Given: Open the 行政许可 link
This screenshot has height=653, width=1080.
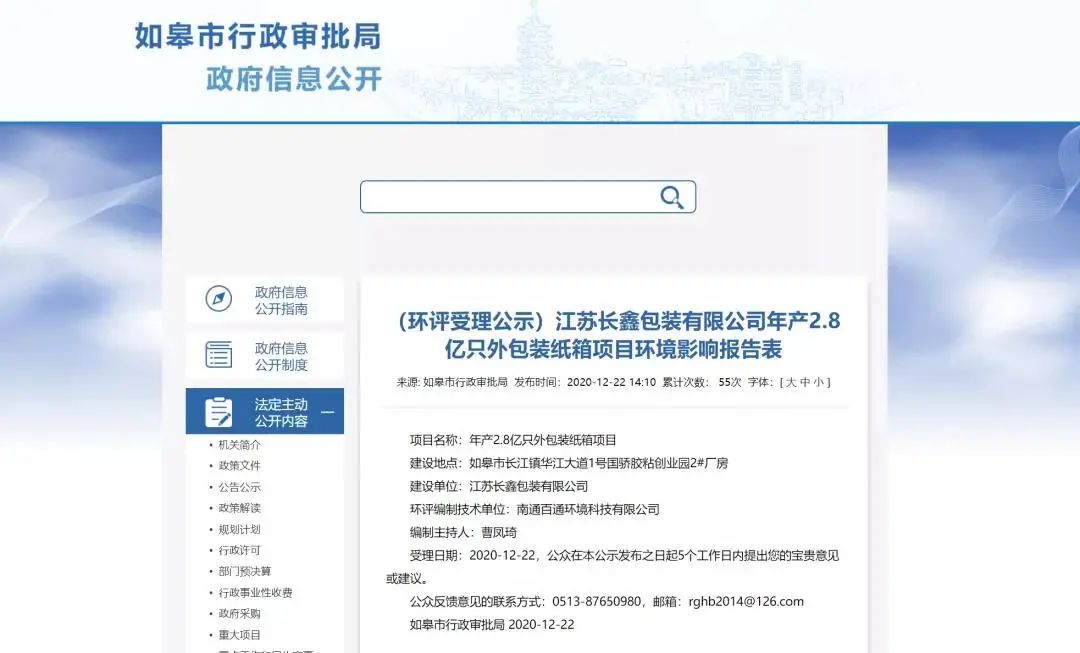Looking at the screenshot, I should [x=240, y=550].
